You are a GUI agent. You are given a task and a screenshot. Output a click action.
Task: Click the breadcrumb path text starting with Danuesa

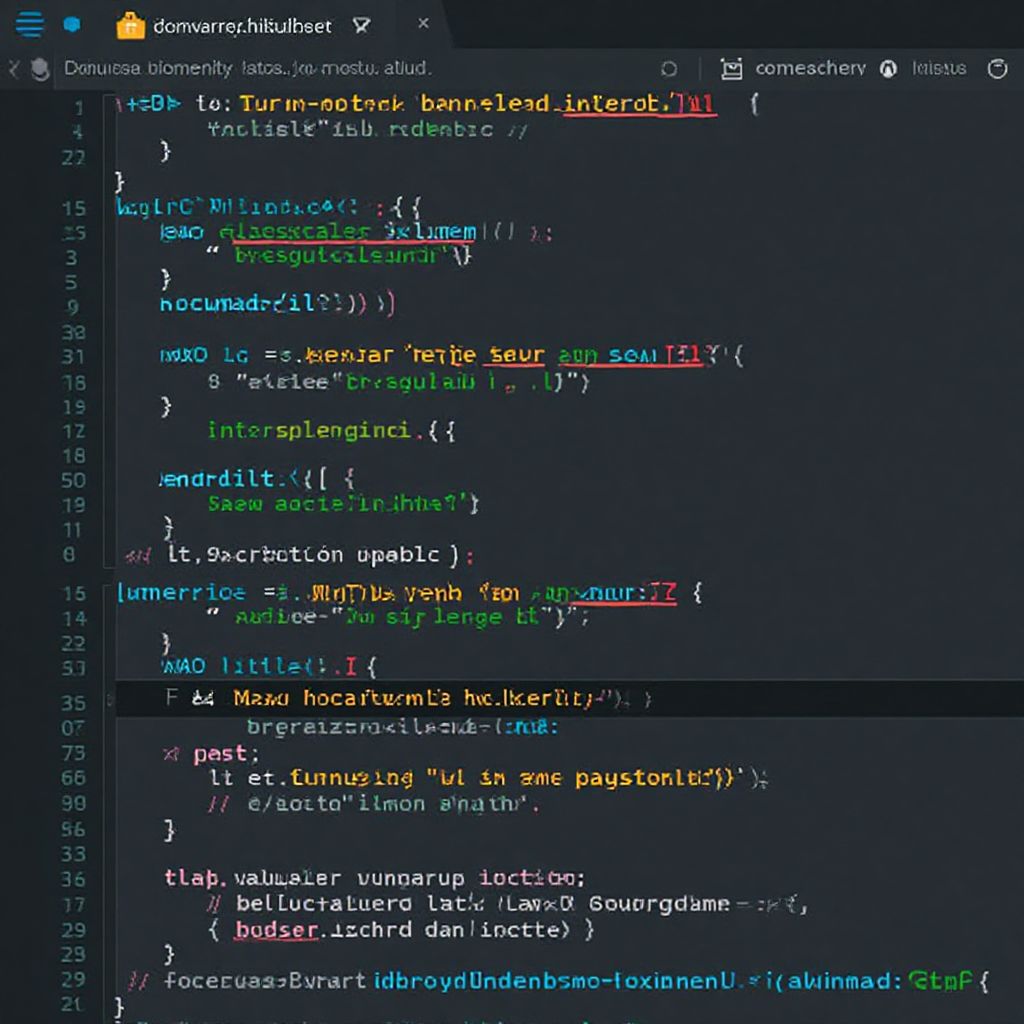[x=247, y=69]
